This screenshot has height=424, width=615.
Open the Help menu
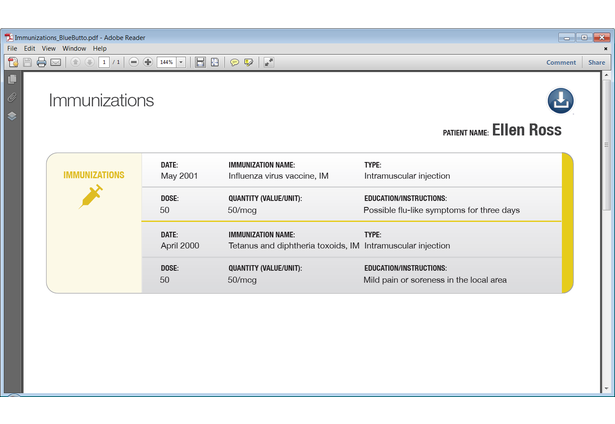point(100,48)
